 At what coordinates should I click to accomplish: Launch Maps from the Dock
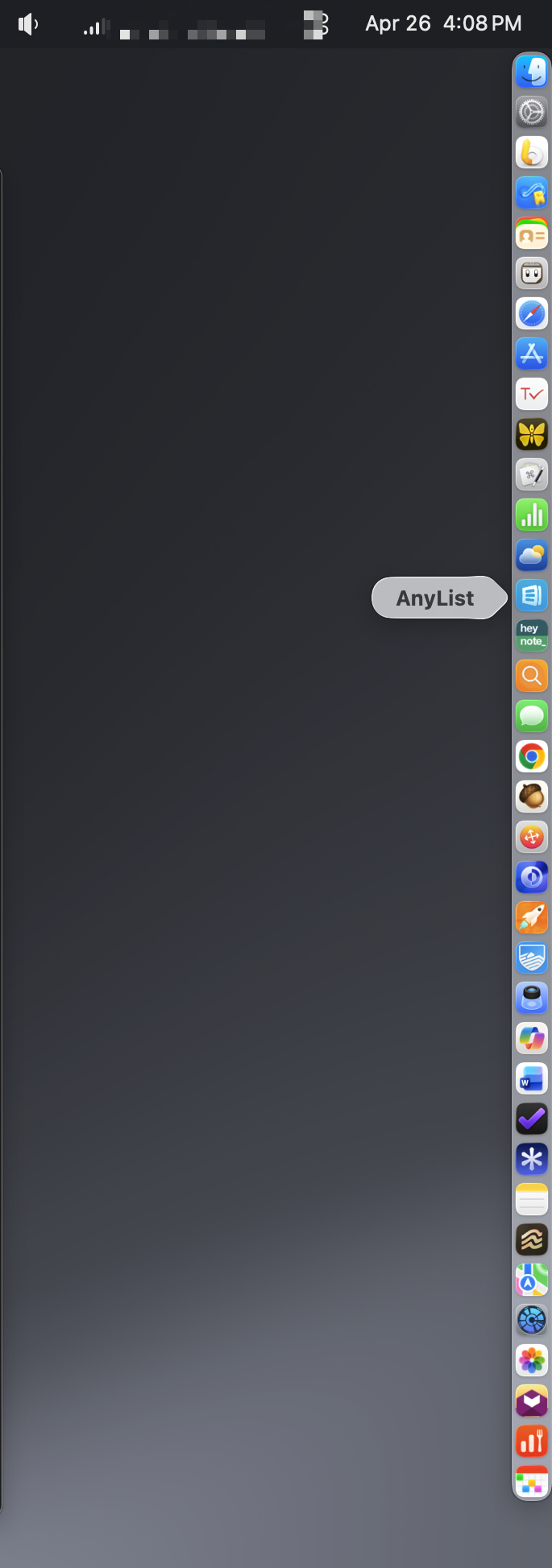pos(532,1280)
